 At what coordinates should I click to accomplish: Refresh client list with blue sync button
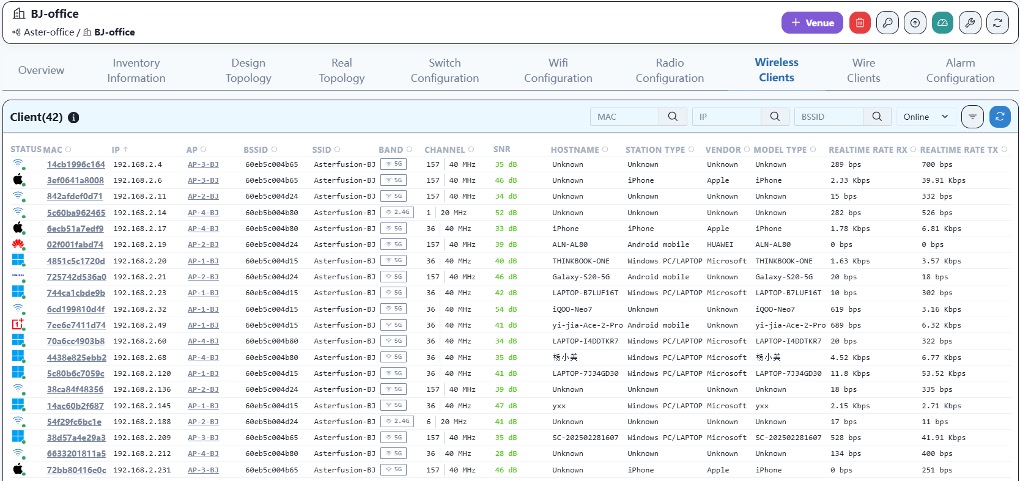1000,116
